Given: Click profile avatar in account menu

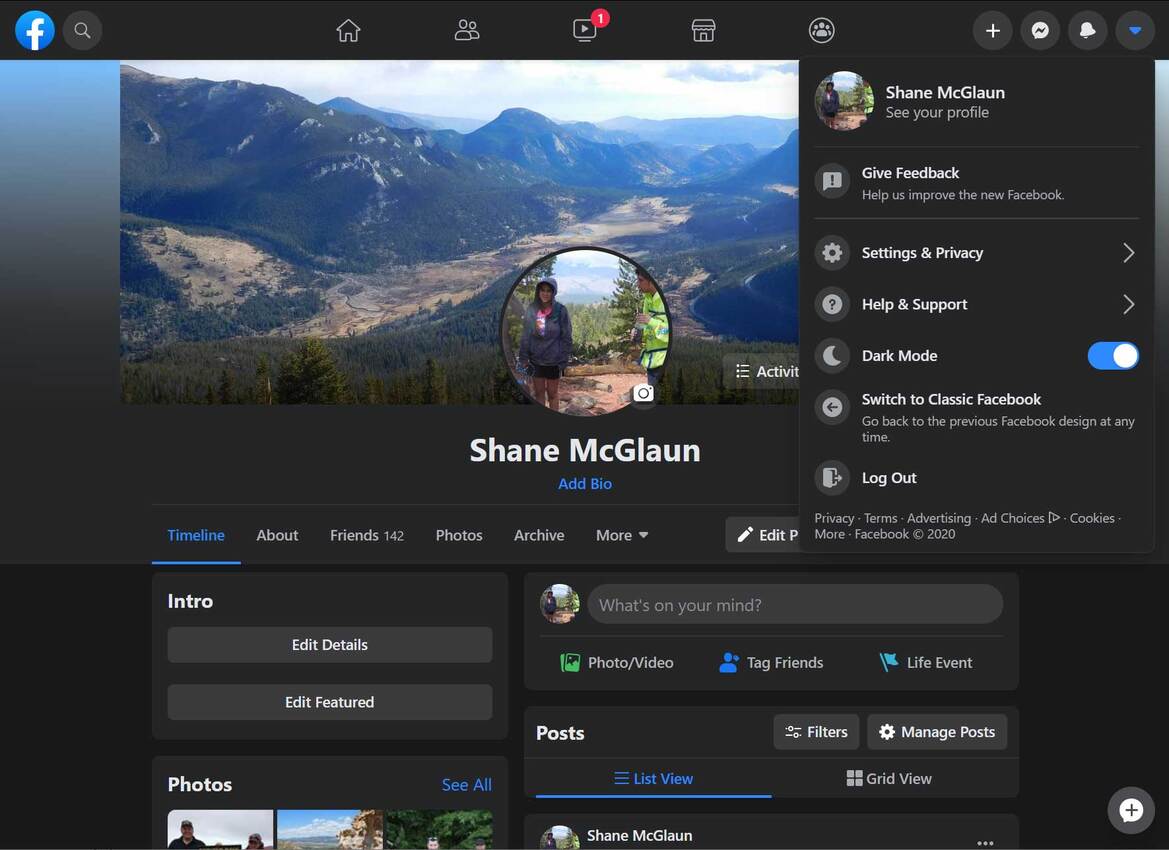Looking at the screenshot, I should [844, 101].
